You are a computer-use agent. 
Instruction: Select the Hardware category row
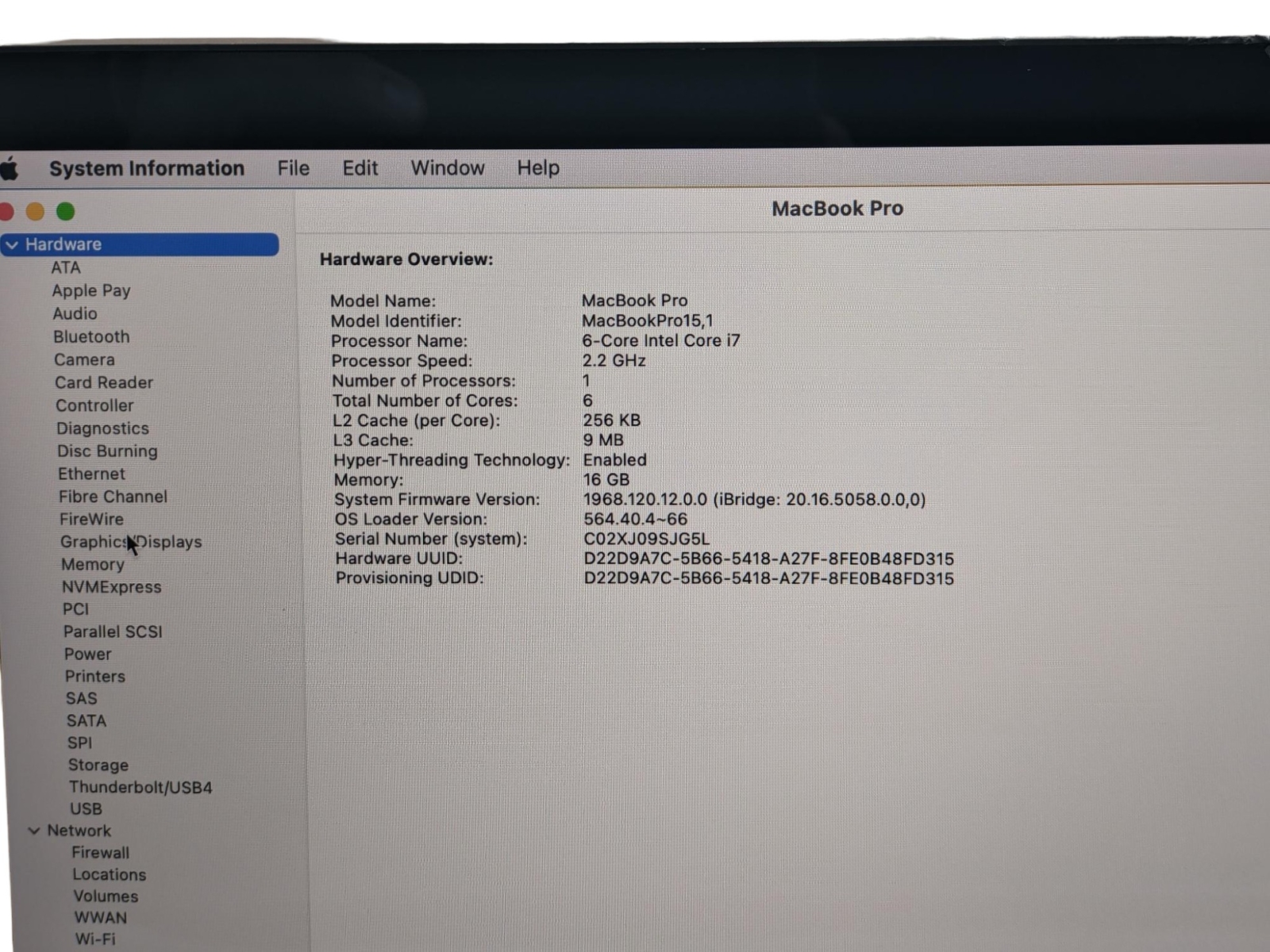(140, 244)
